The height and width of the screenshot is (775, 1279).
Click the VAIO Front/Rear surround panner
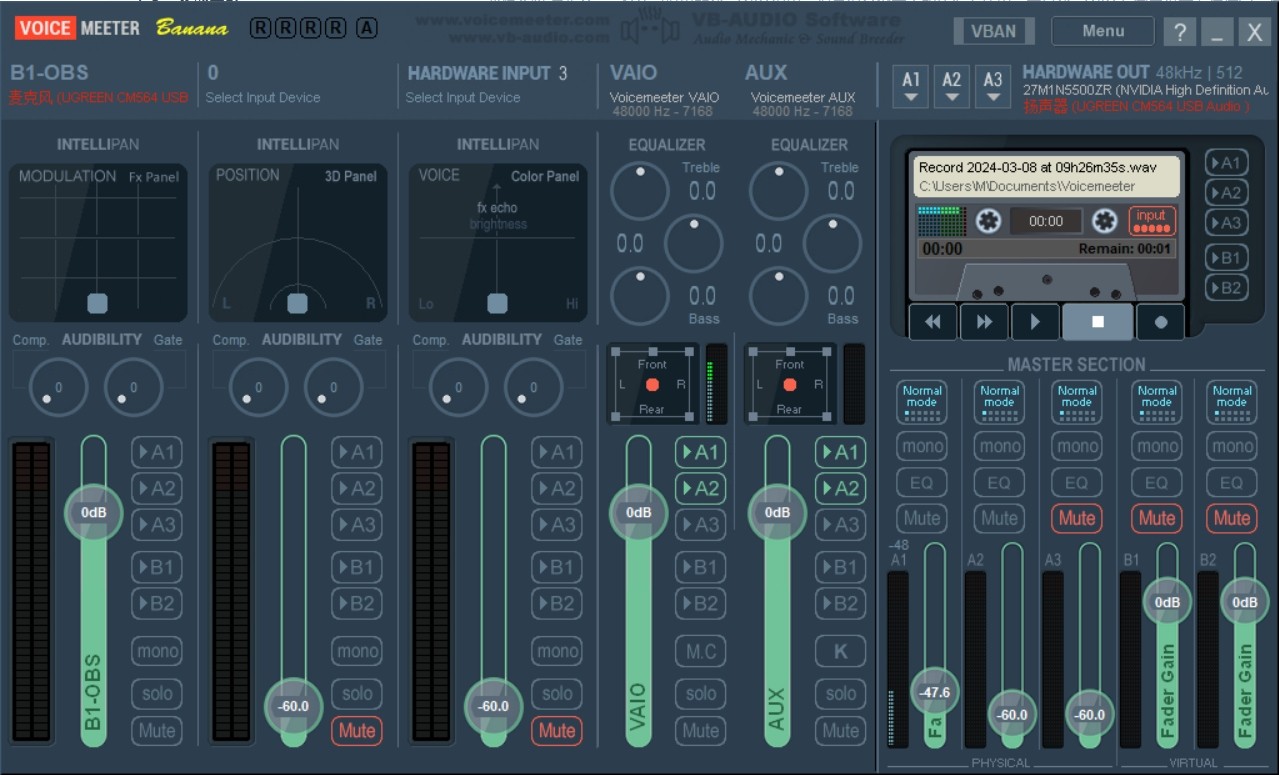point(652,384)
